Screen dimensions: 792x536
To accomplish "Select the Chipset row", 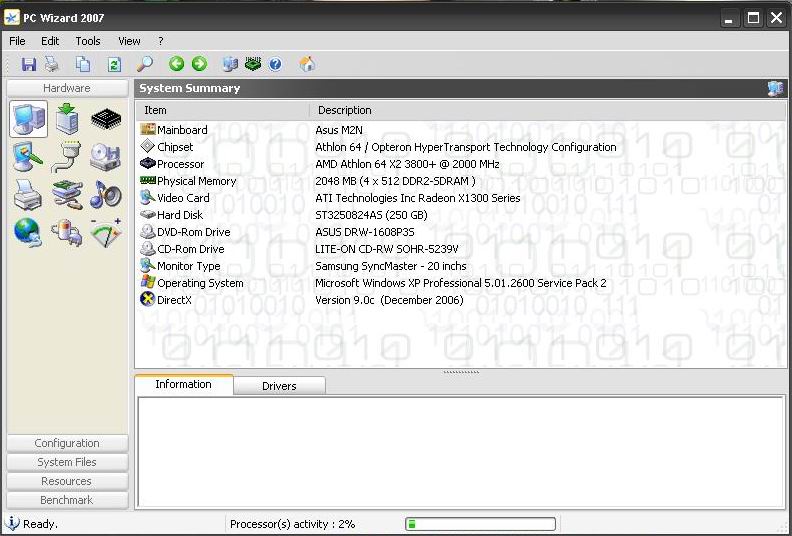I will pyautogui.click(x=461, y=147).
